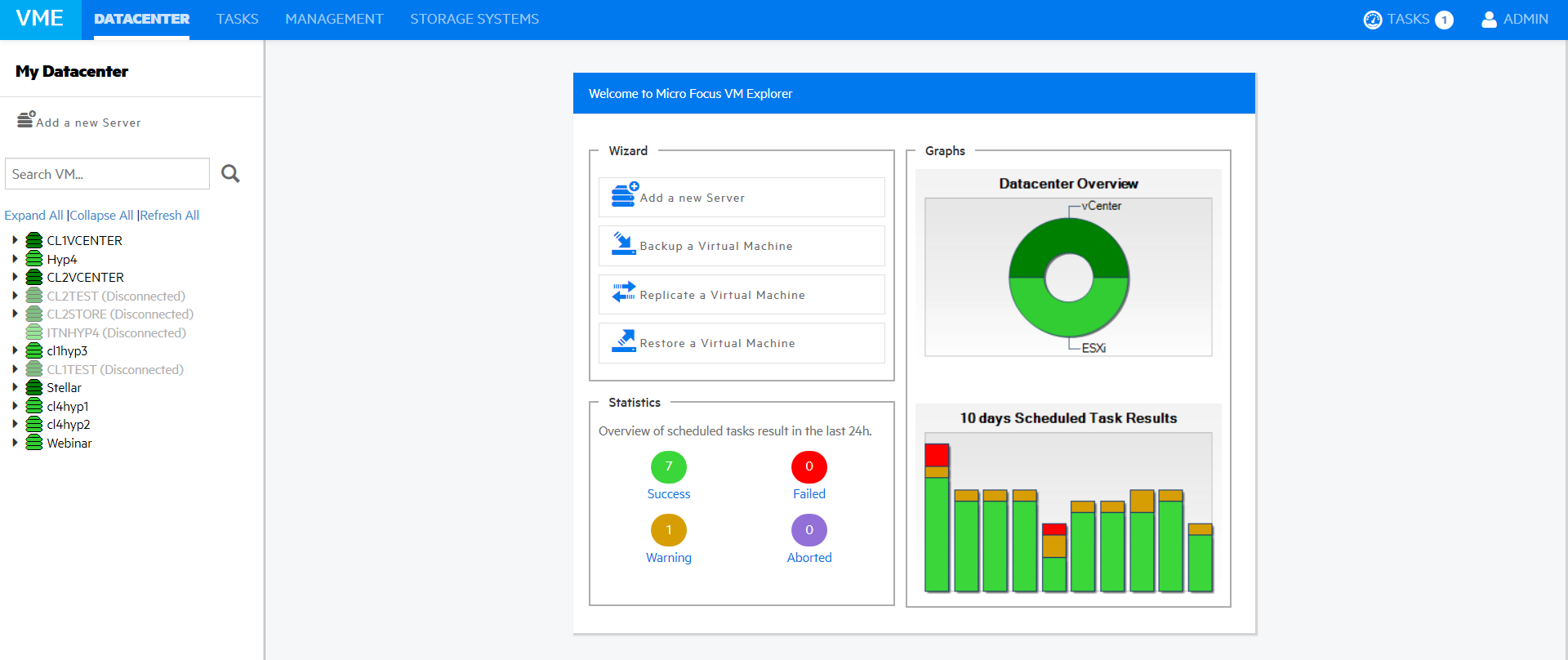Click the vCenter chart label
Image resolution: width=1568 pixels, height=660 pixels.
(1101, 206)
